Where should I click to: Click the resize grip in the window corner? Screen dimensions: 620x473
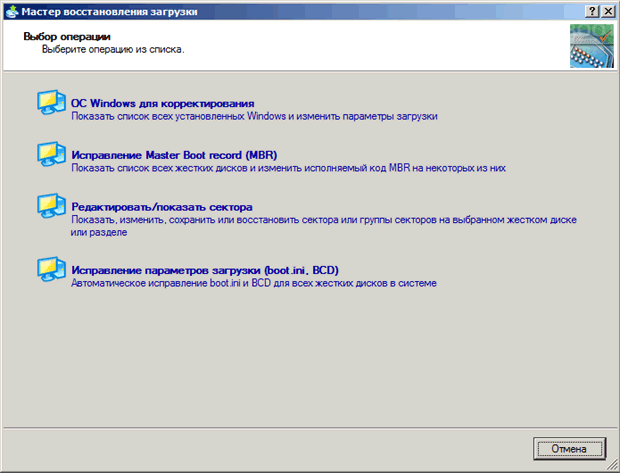pos(612,465)
